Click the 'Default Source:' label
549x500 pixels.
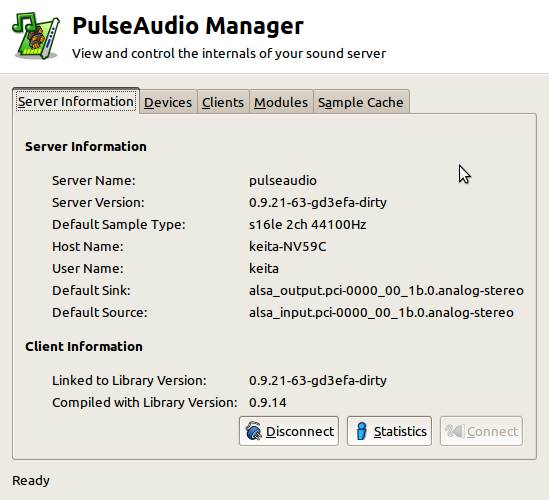pyautogui.click(x=100, y=313)
